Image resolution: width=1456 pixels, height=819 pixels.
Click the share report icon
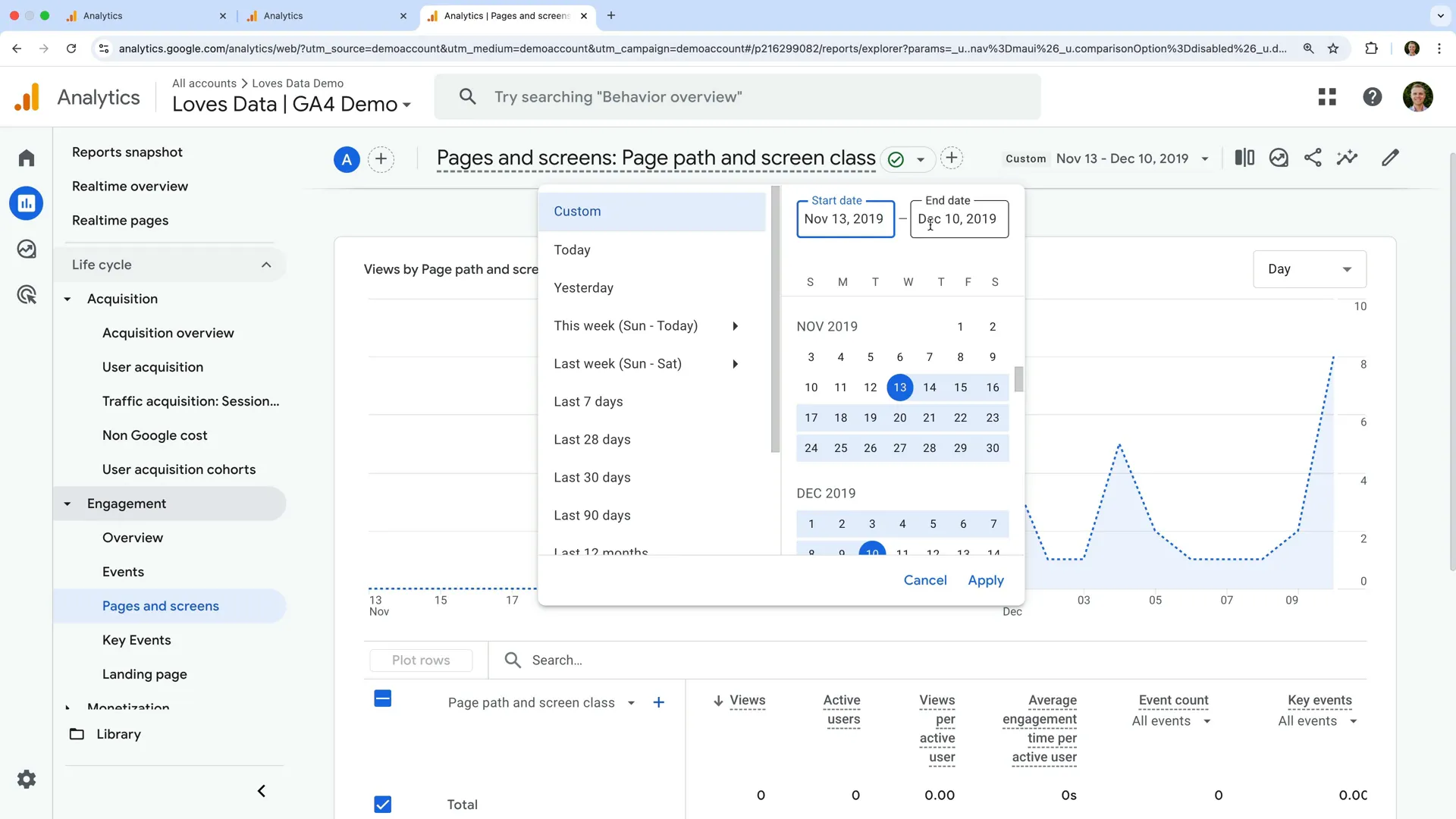click(1313, 158)
